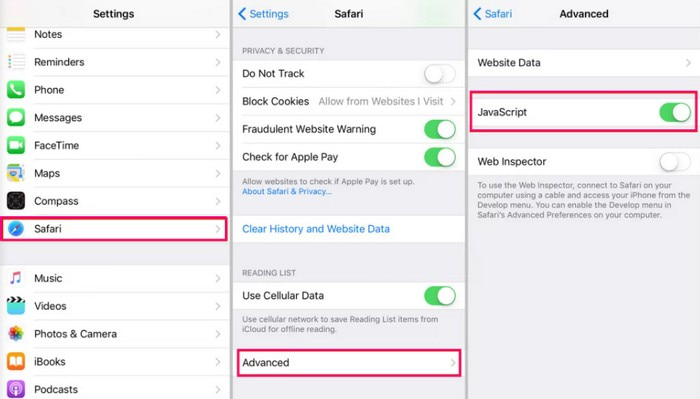Turn on the Web Inspector toggle
Image resolution: width=700 pixels, height=399 pixels.
point(675,162)
